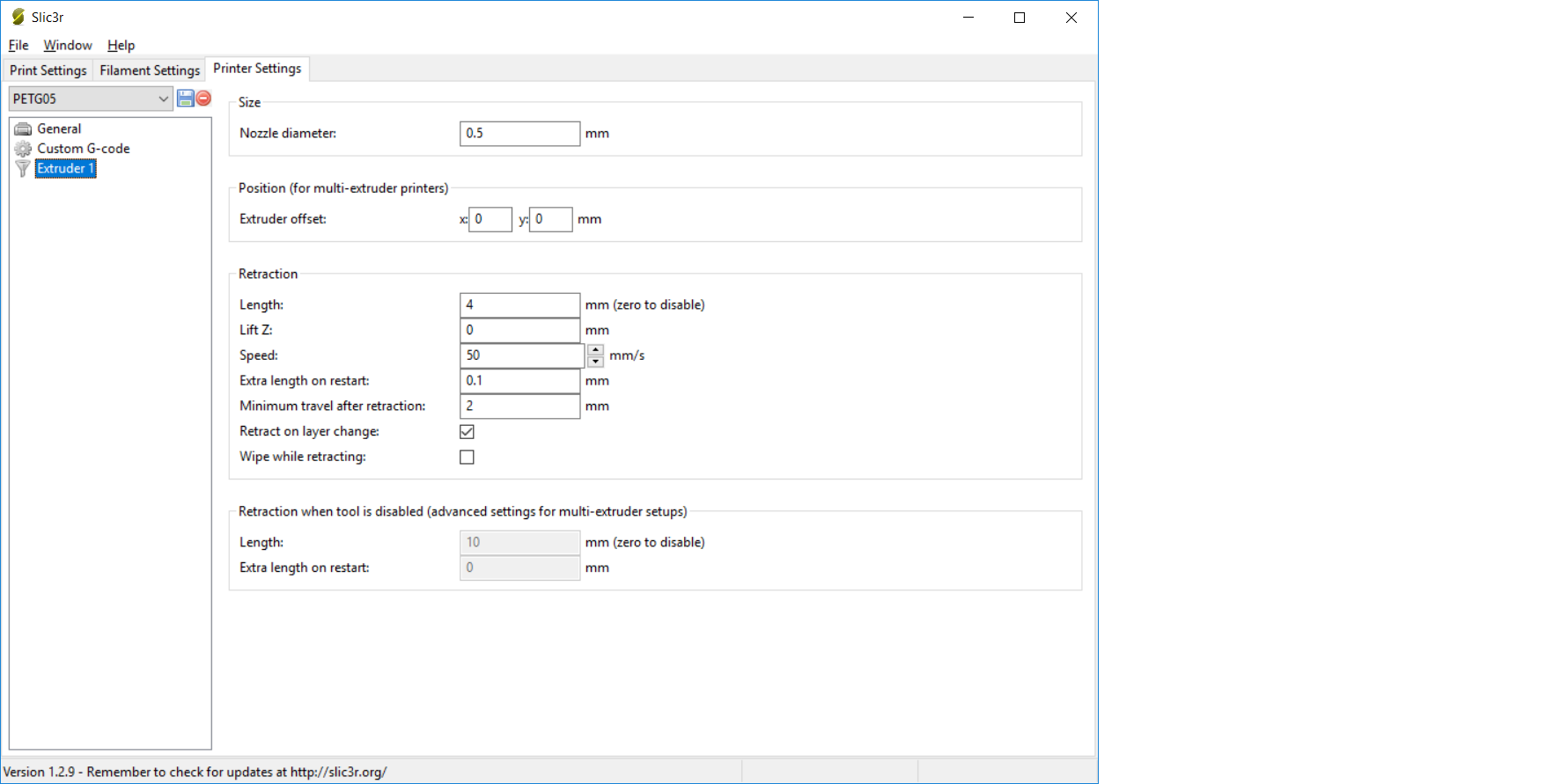1561x784 pixels.
Task: Increase retraction speed with up arrow
Action: [x=596, y=350]
